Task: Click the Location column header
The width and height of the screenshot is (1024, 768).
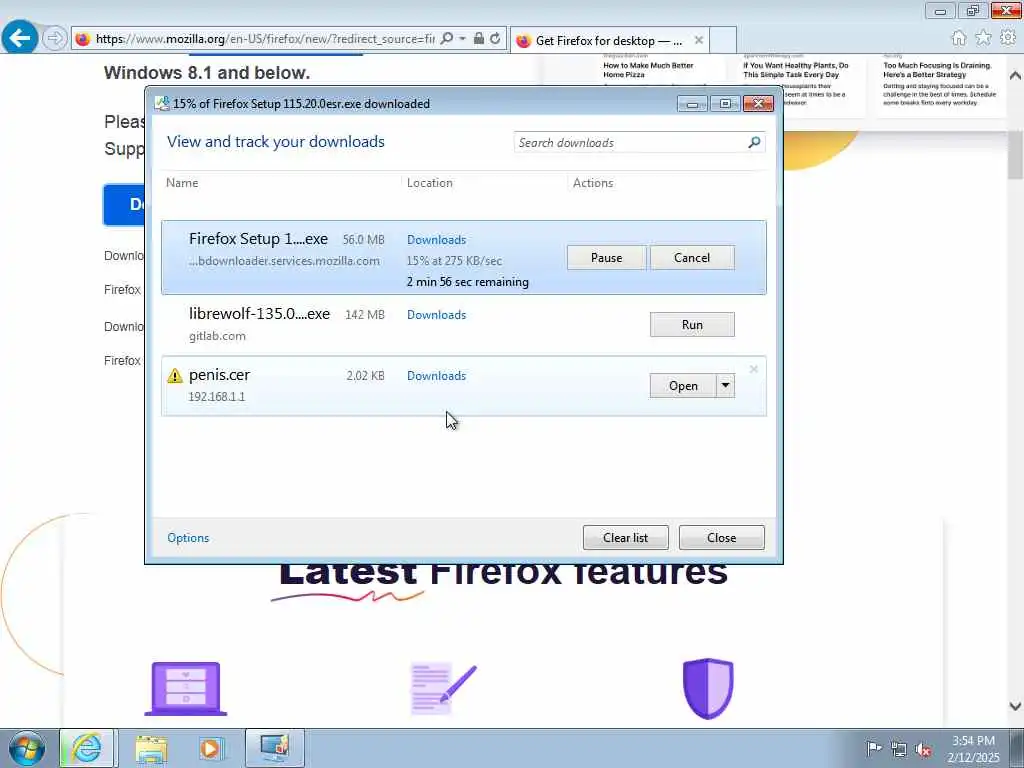Action: pos(430,183)
